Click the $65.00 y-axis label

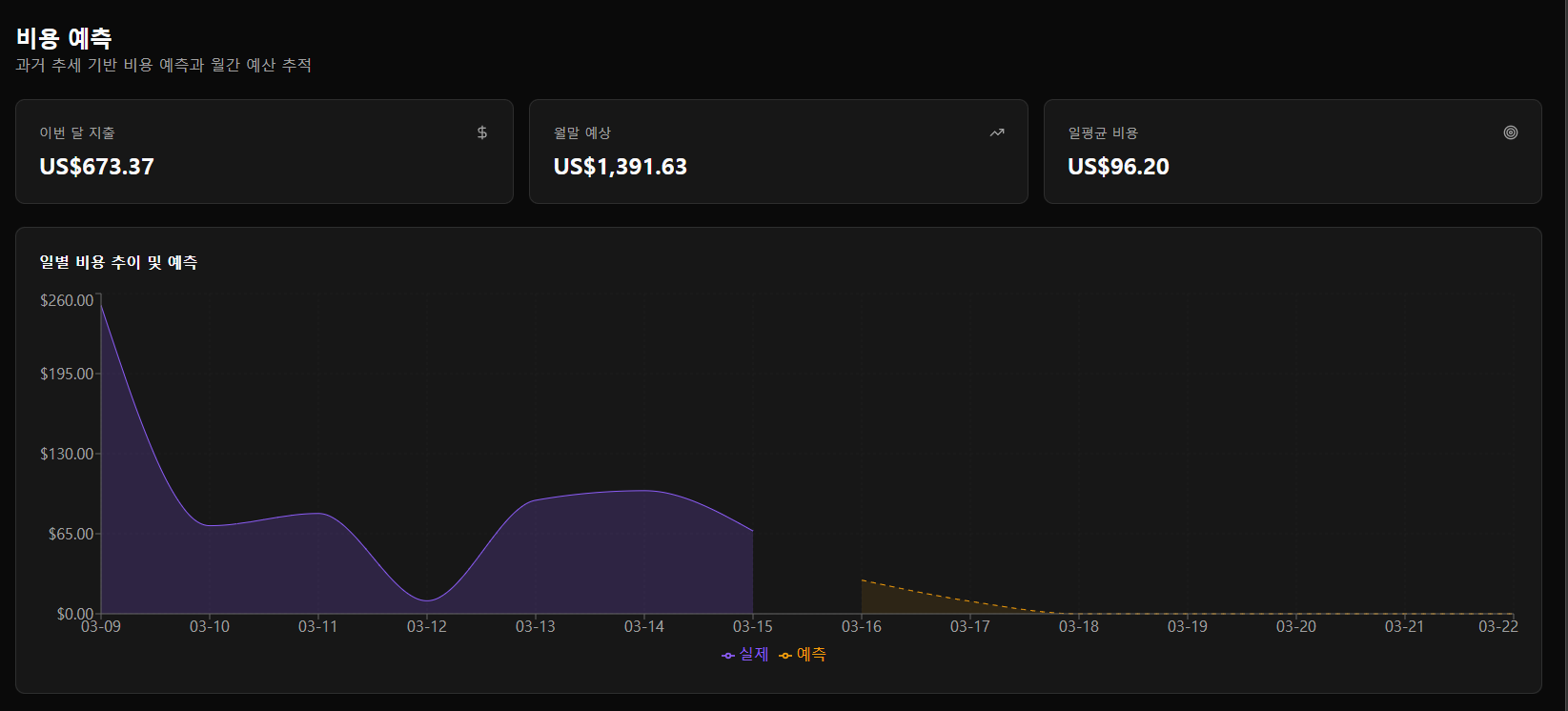pos(71,534)
